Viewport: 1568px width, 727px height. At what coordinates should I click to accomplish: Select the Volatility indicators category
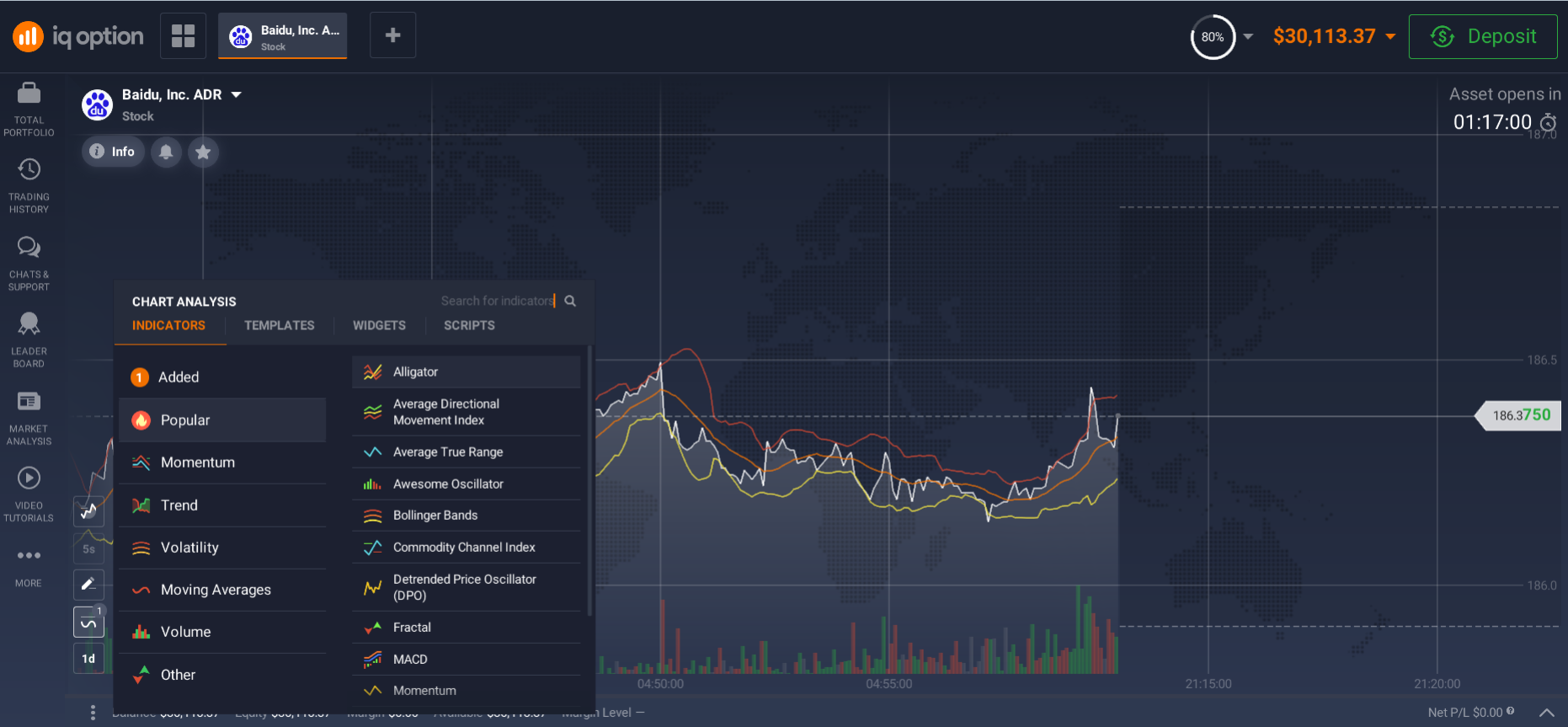(x=222, y=548)
